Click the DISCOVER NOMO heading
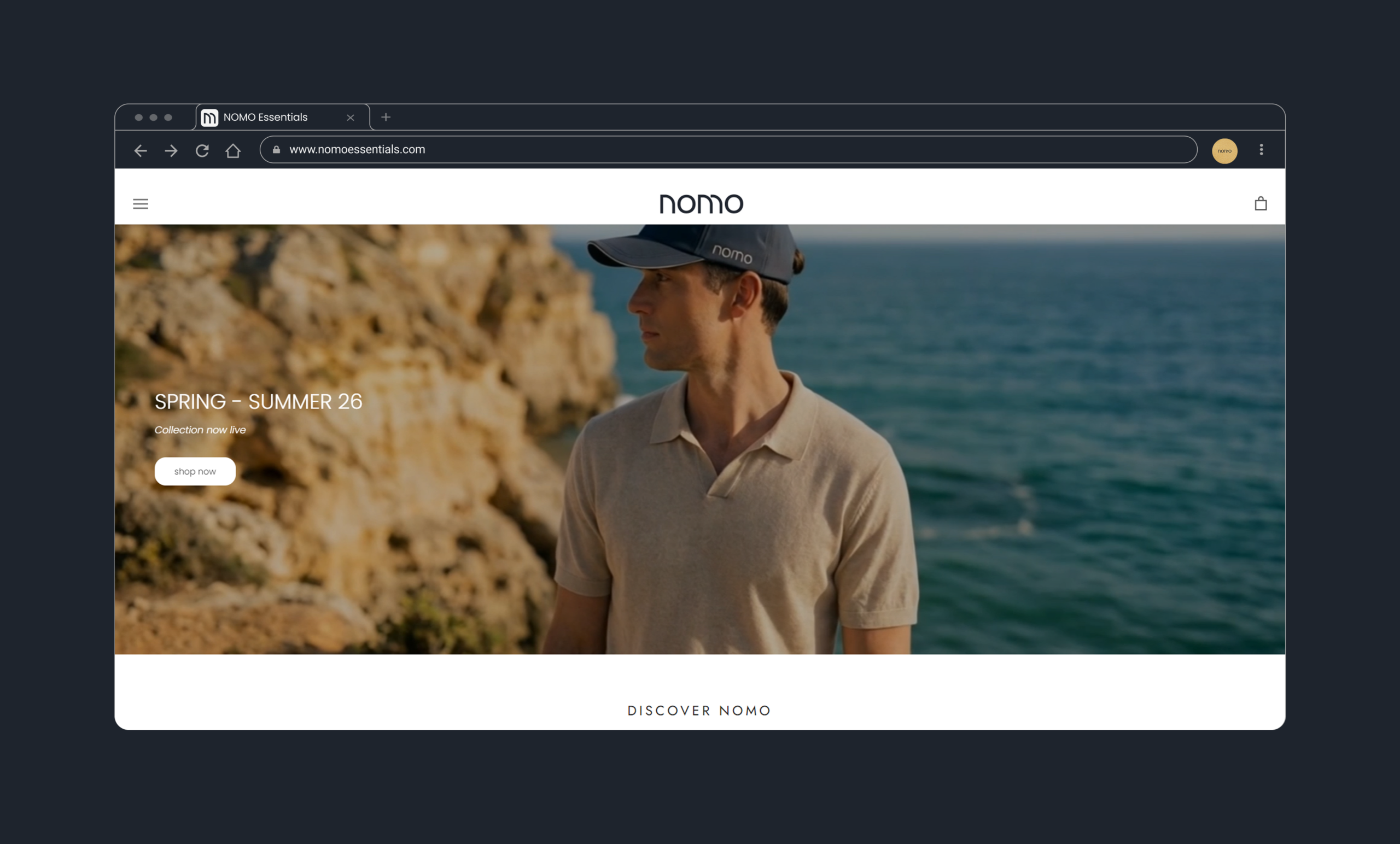 coord(699,711)
